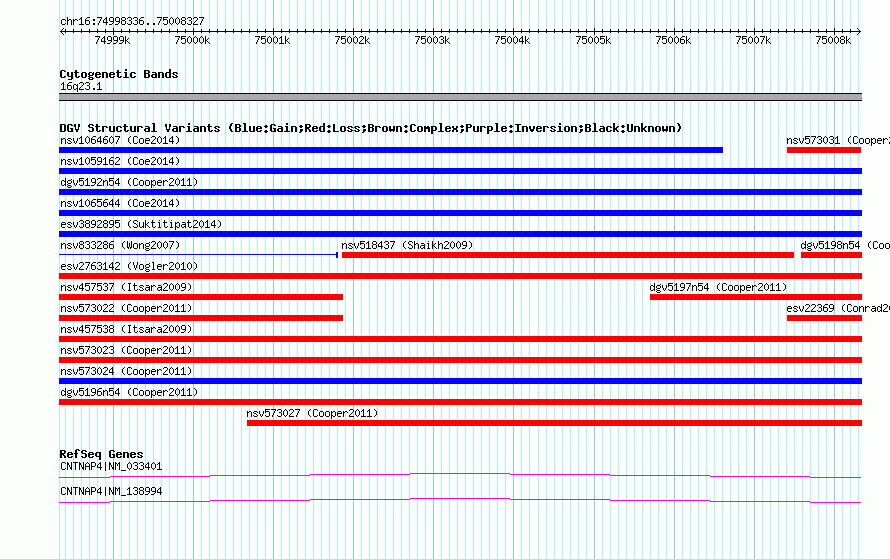Screen dimensions: 890x559
Task: Open the dgv5192n54 (Cooper2011) label
Action: tap(129, 182)
